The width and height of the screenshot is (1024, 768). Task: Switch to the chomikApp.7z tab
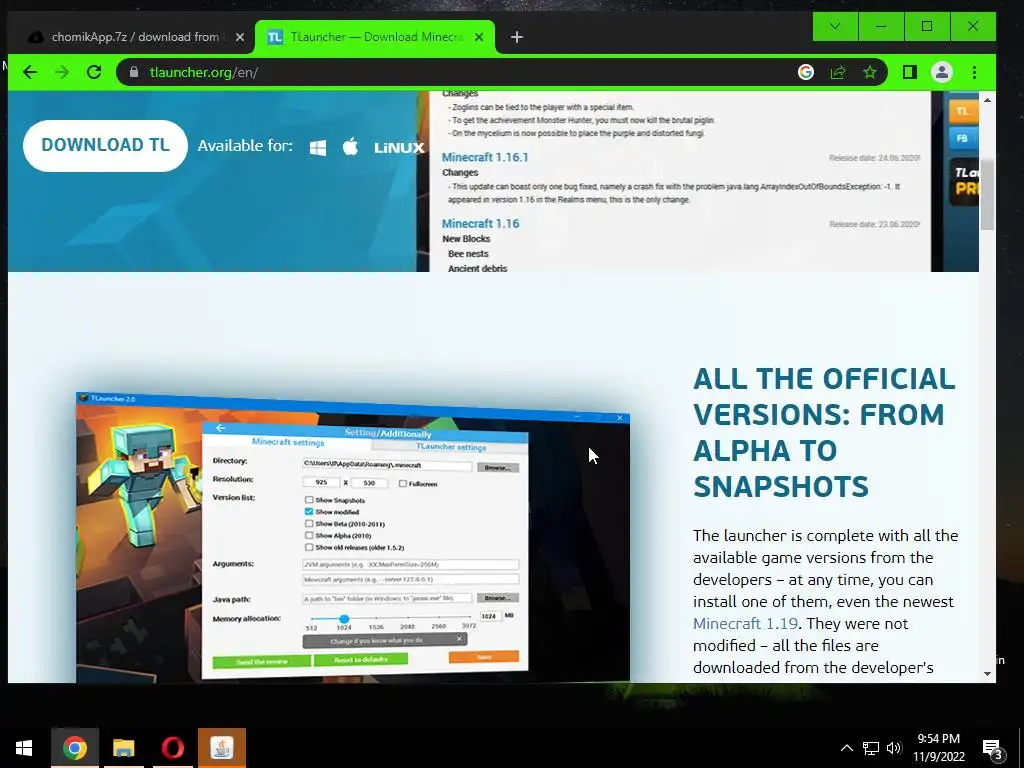134,37
